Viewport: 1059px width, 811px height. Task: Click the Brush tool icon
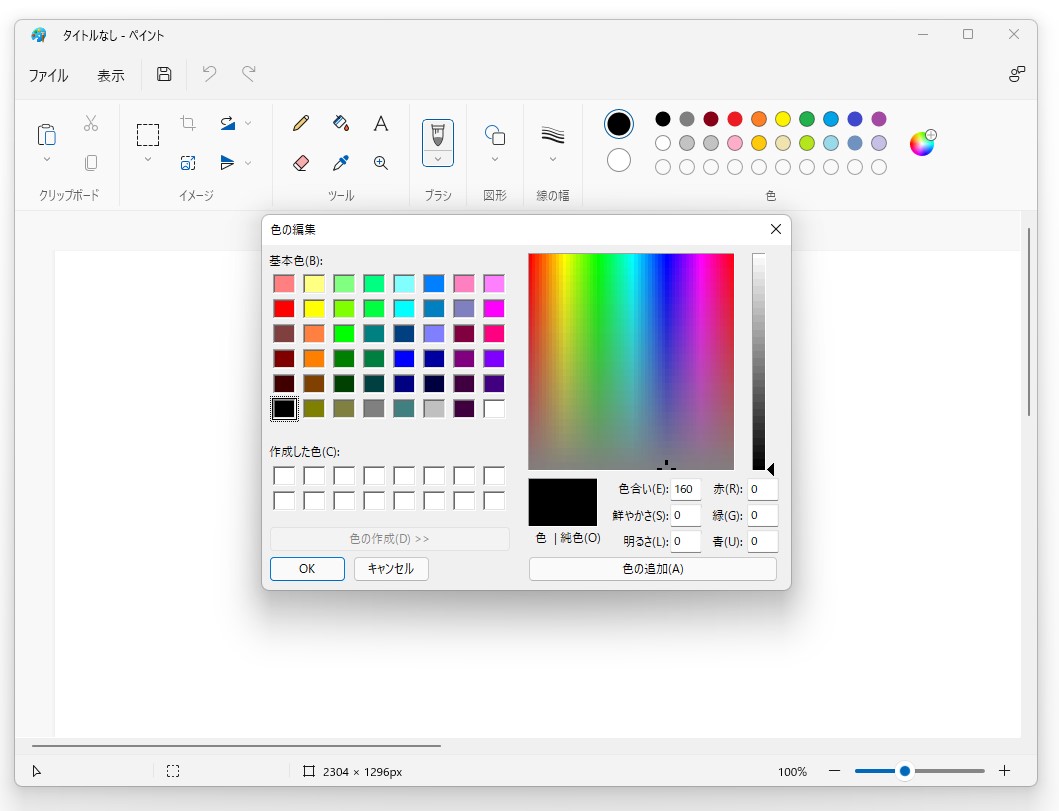pyautogui.click(x=438, y=134)
